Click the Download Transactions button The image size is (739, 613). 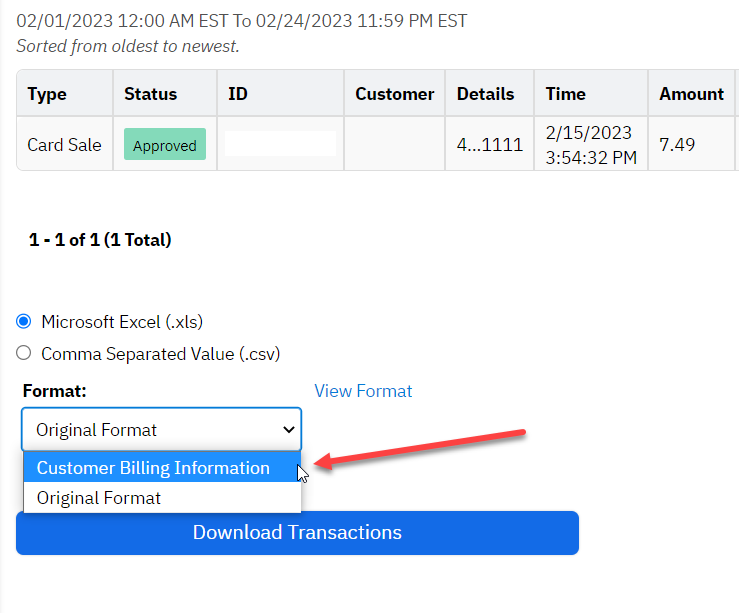(x=297, y=533)
